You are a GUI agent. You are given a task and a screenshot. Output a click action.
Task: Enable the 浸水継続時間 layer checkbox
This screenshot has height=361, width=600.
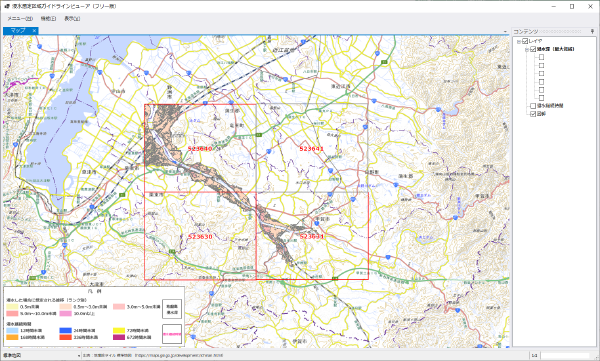click(x=533, y=106)
